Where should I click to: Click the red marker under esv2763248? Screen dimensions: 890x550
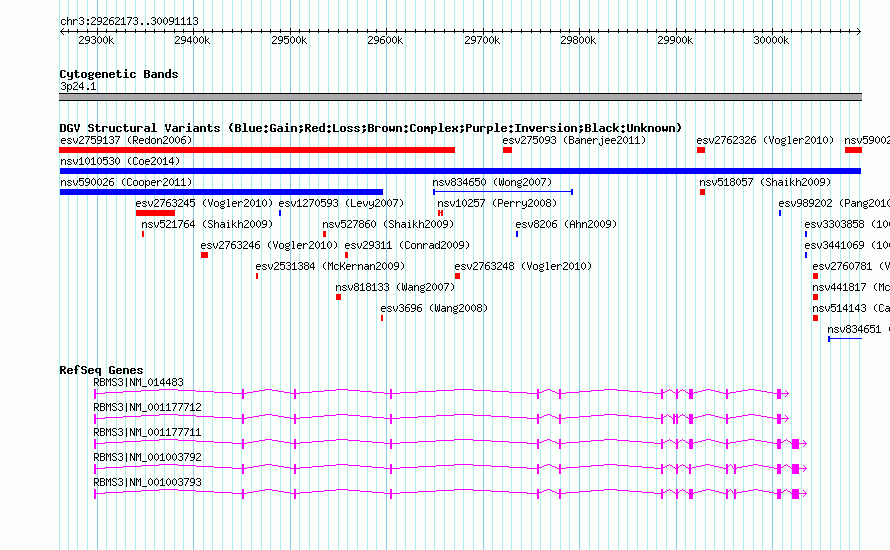457,276
